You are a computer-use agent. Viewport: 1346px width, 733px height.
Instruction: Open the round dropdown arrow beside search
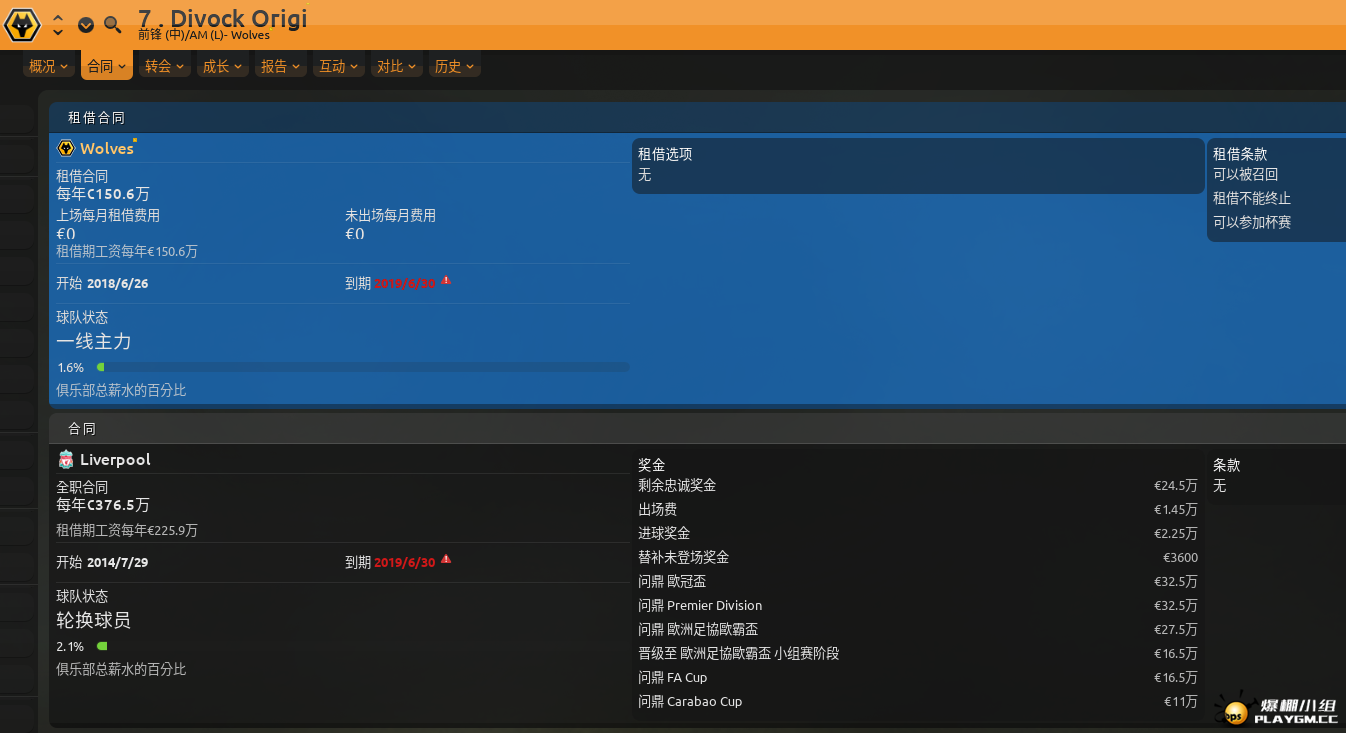pyautogui.click(x=86, y=25)
